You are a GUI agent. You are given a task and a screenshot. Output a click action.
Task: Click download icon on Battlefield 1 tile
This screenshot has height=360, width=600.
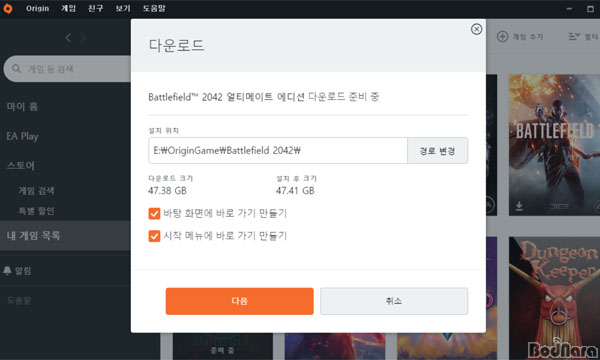(x=519, y=206)
